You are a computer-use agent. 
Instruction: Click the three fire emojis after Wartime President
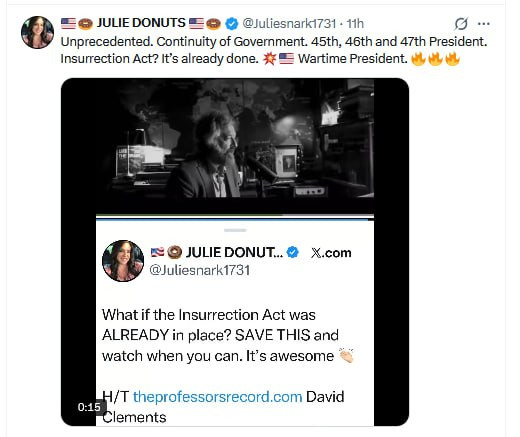click(x=435, y=59)
